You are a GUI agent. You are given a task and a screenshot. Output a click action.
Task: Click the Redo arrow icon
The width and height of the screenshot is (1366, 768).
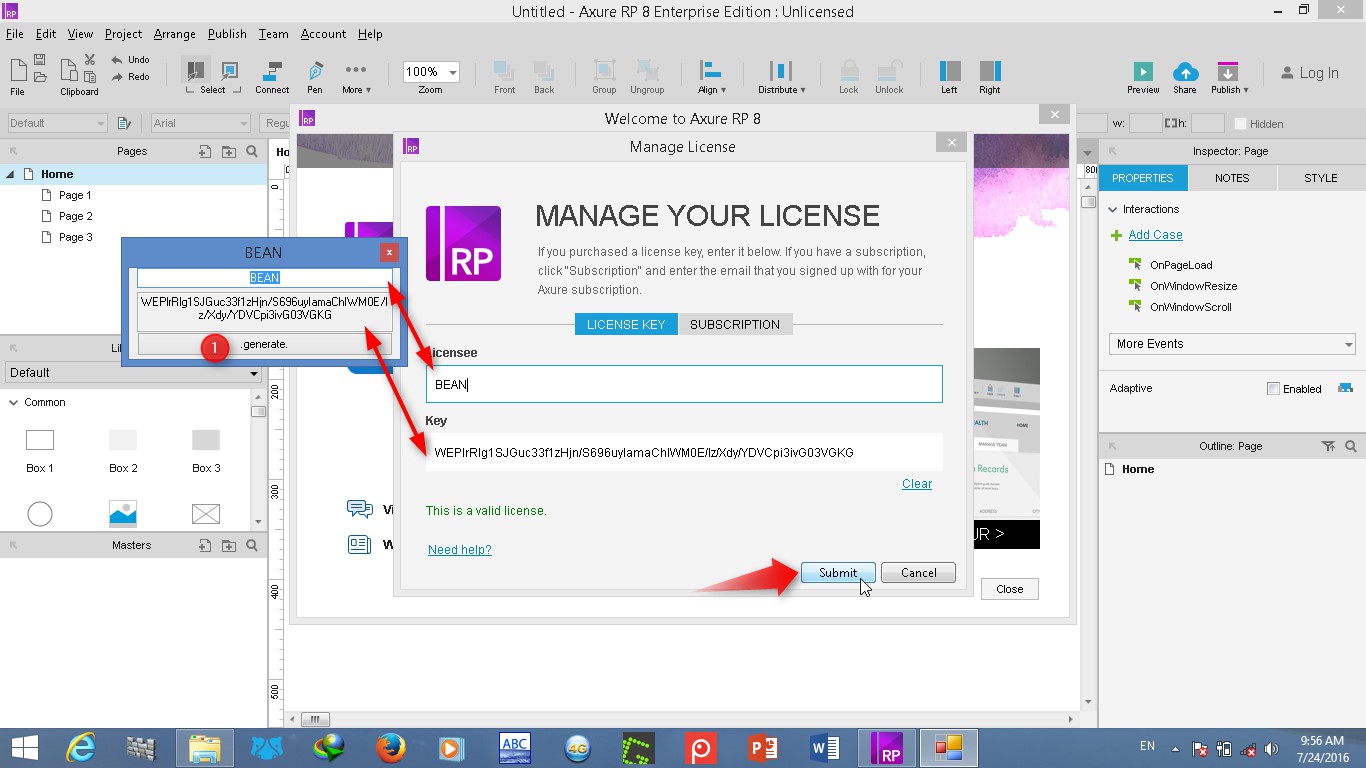coord(117,77)
